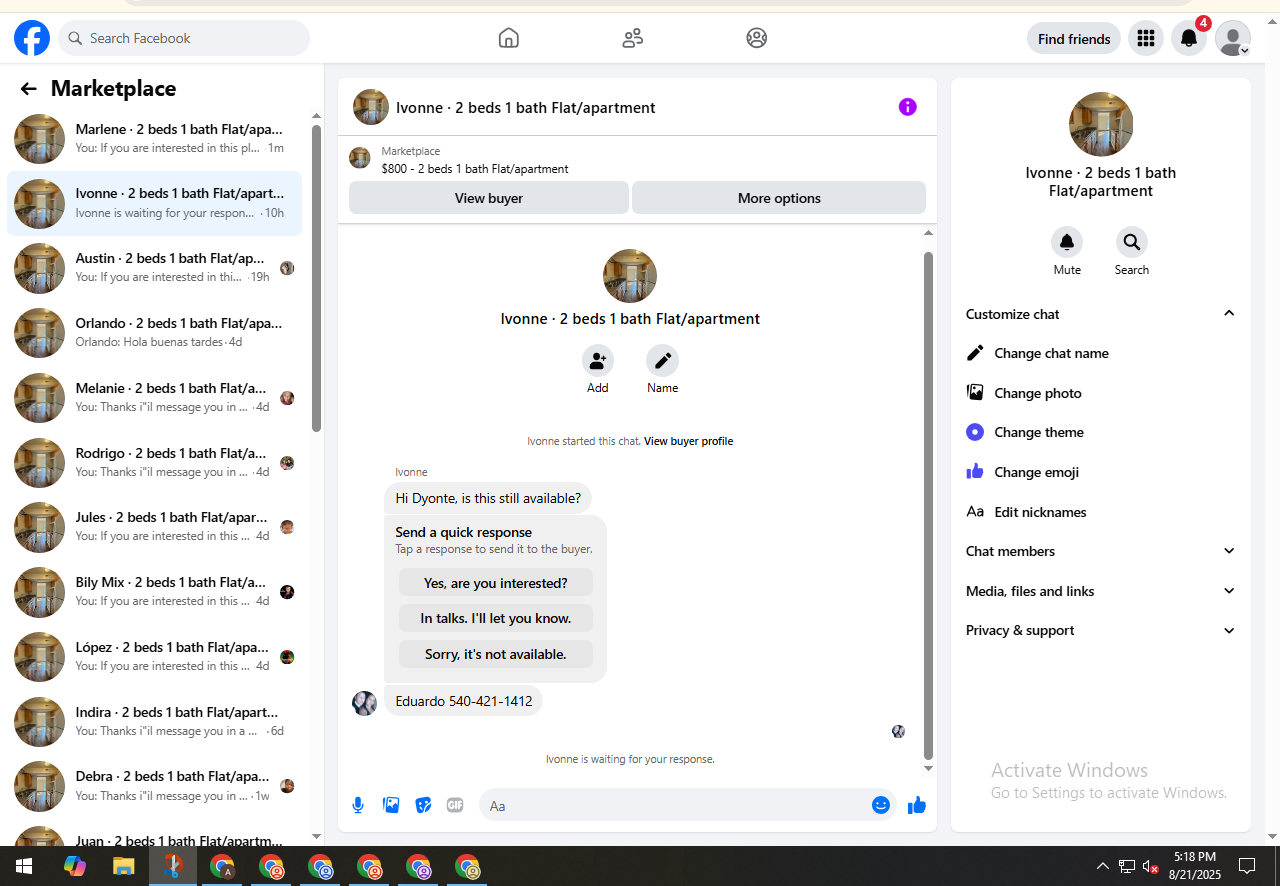Open the Home feed icon

pos(509,38)
